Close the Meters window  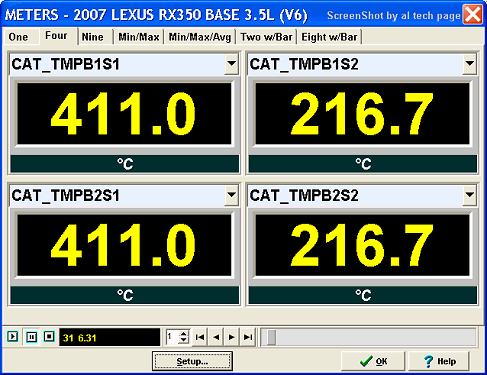click(x=473, y=15)
